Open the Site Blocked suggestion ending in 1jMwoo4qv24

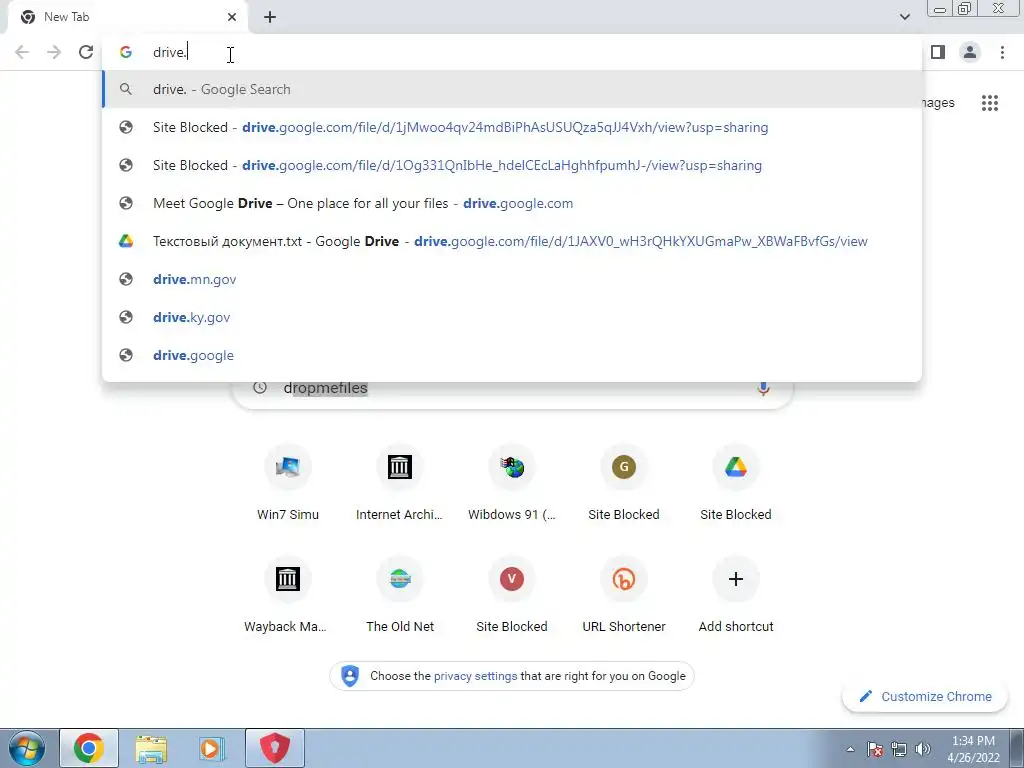(512, 127)
